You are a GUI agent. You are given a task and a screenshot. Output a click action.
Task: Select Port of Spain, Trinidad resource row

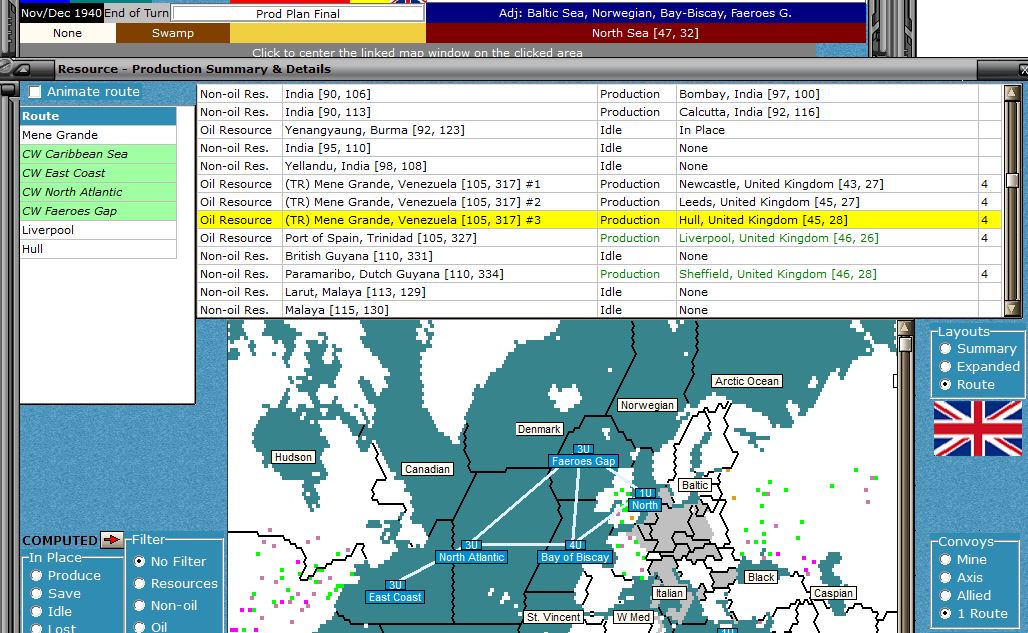pyautogui.click(x=599, y=238)
